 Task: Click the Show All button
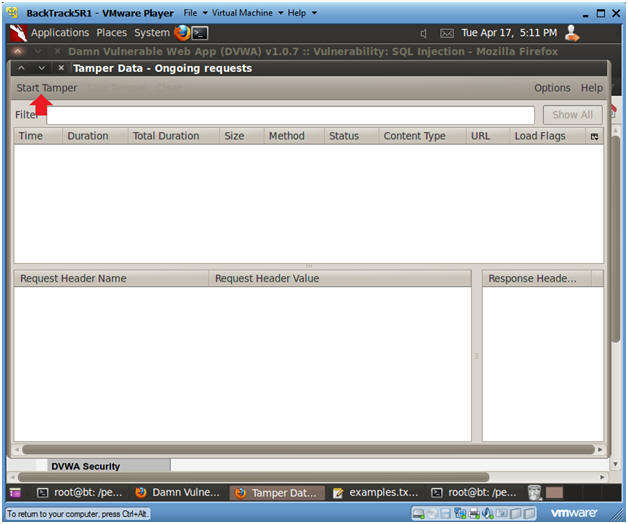click(572, 115)
